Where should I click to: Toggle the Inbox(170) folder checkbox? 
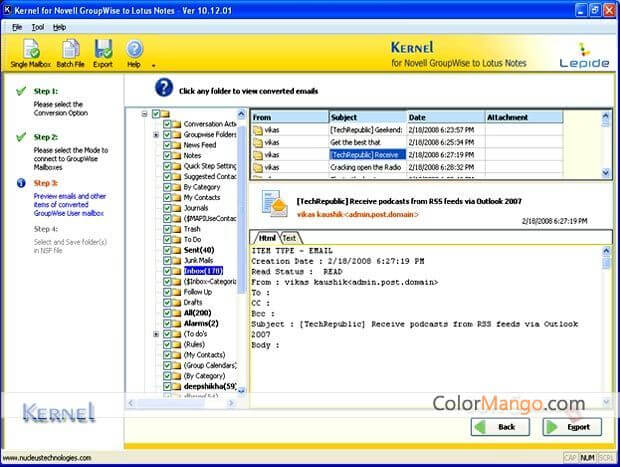point(167,271)
